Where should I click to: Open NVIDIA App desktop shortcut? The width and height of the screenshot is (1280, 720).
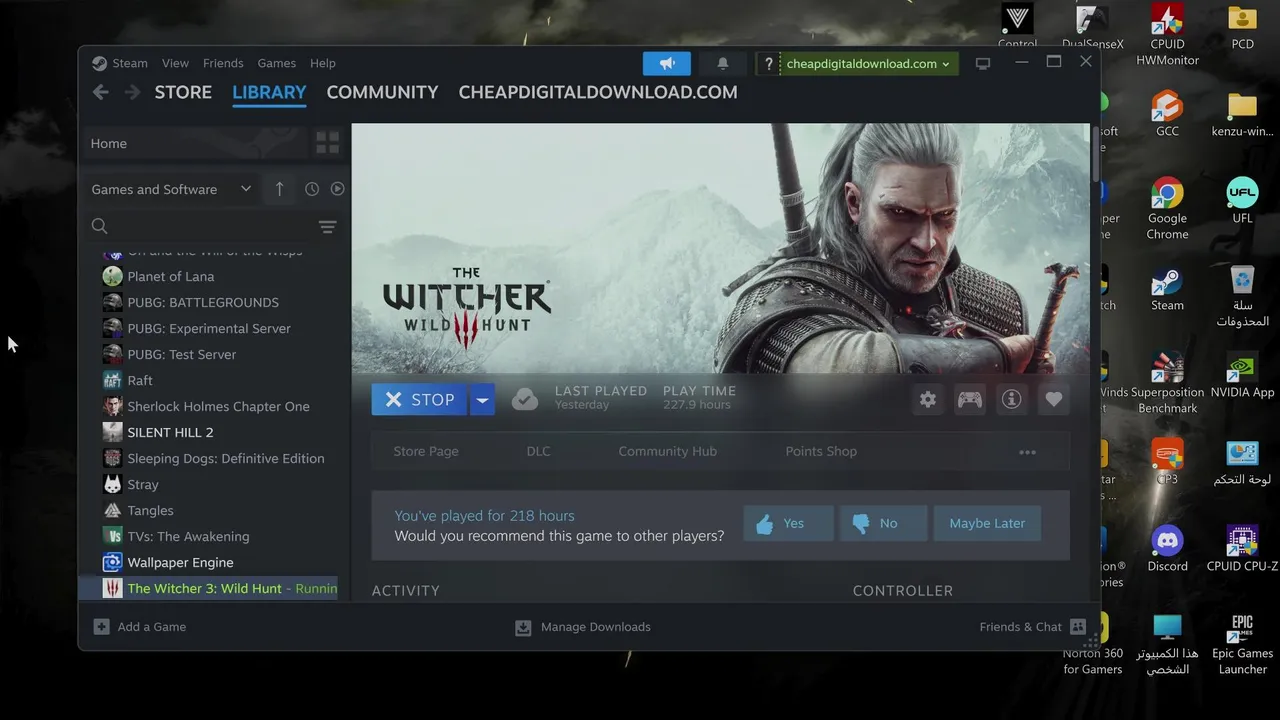[x=1242, y=375]
